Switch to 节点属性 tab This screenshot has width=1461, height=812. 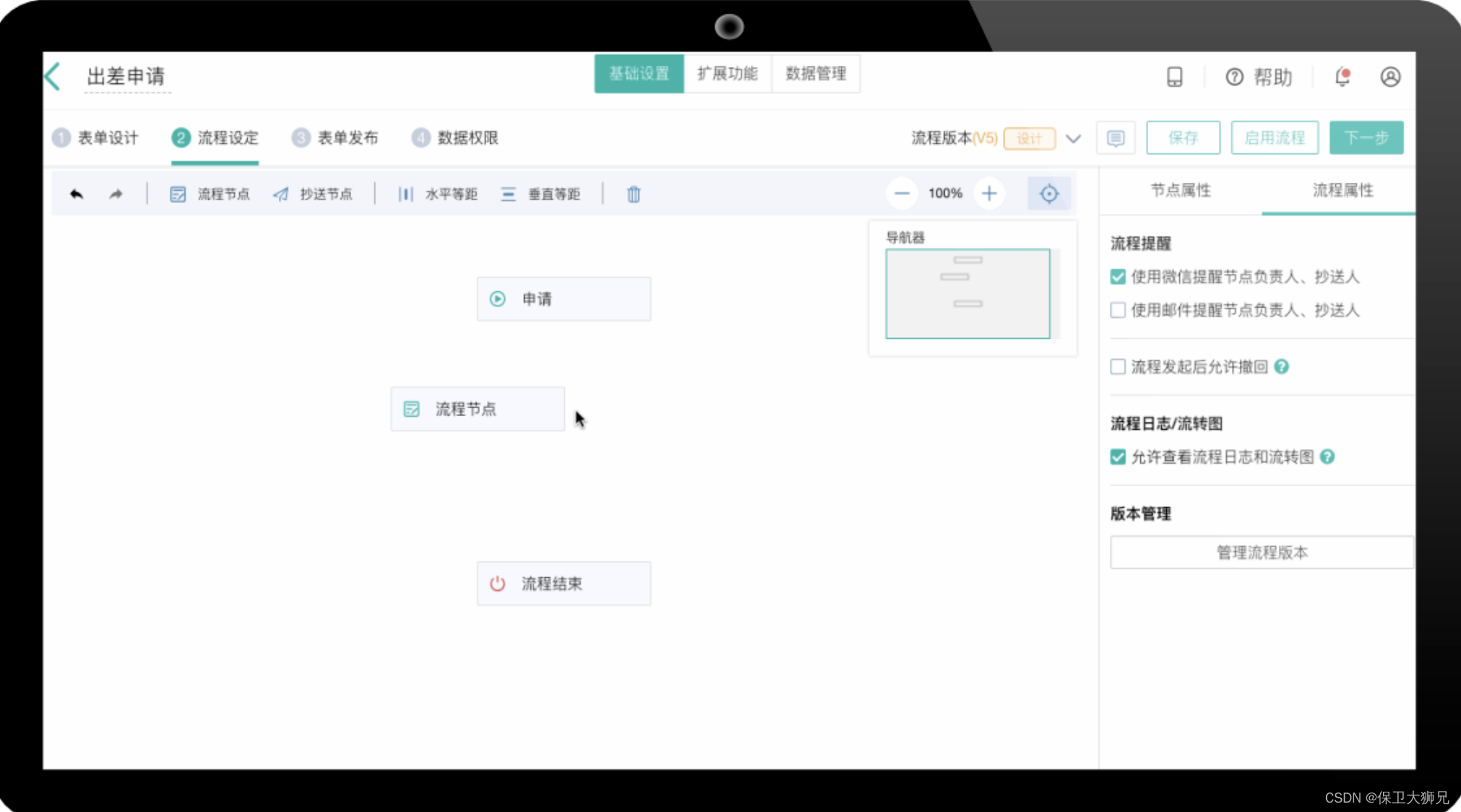[x=1181, y=190]
